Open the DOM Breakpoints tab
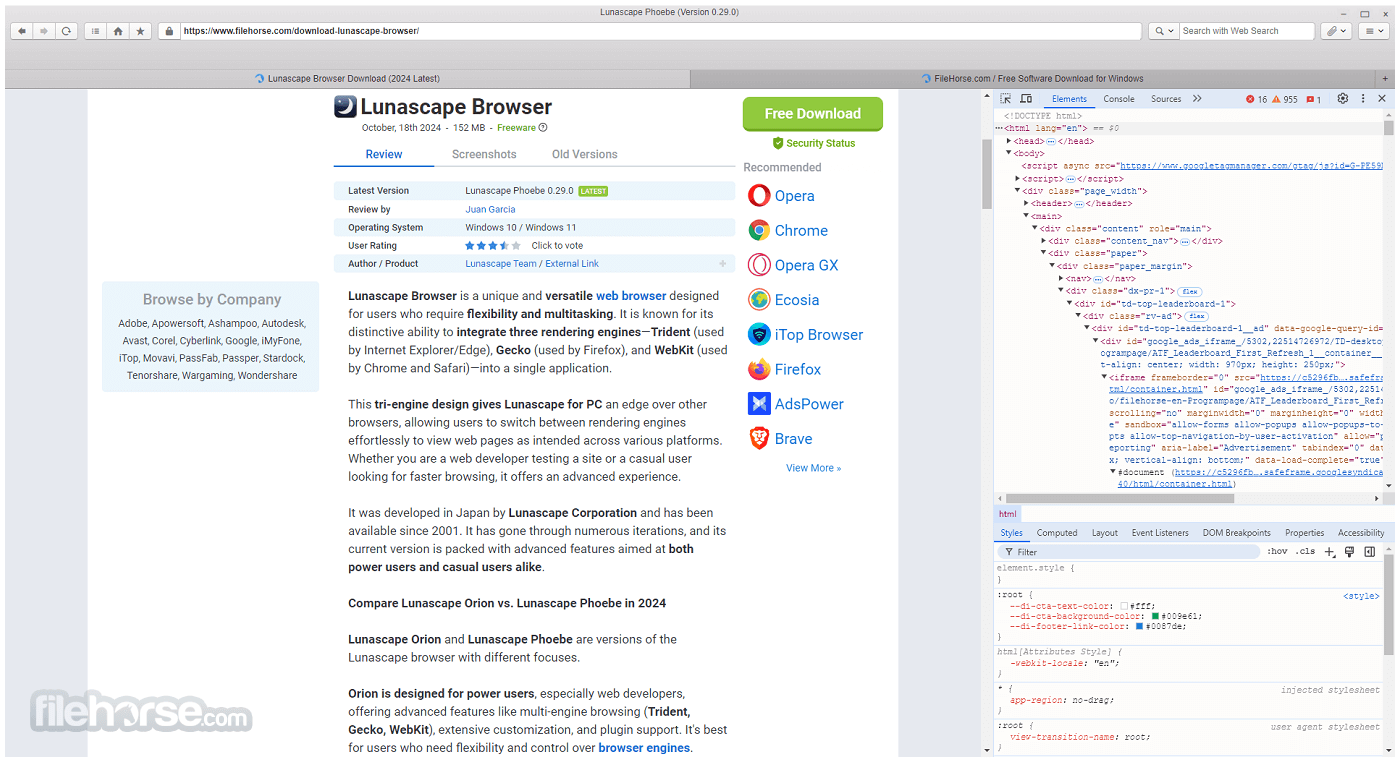The image size is (1400, 762). pos(1237,533)
